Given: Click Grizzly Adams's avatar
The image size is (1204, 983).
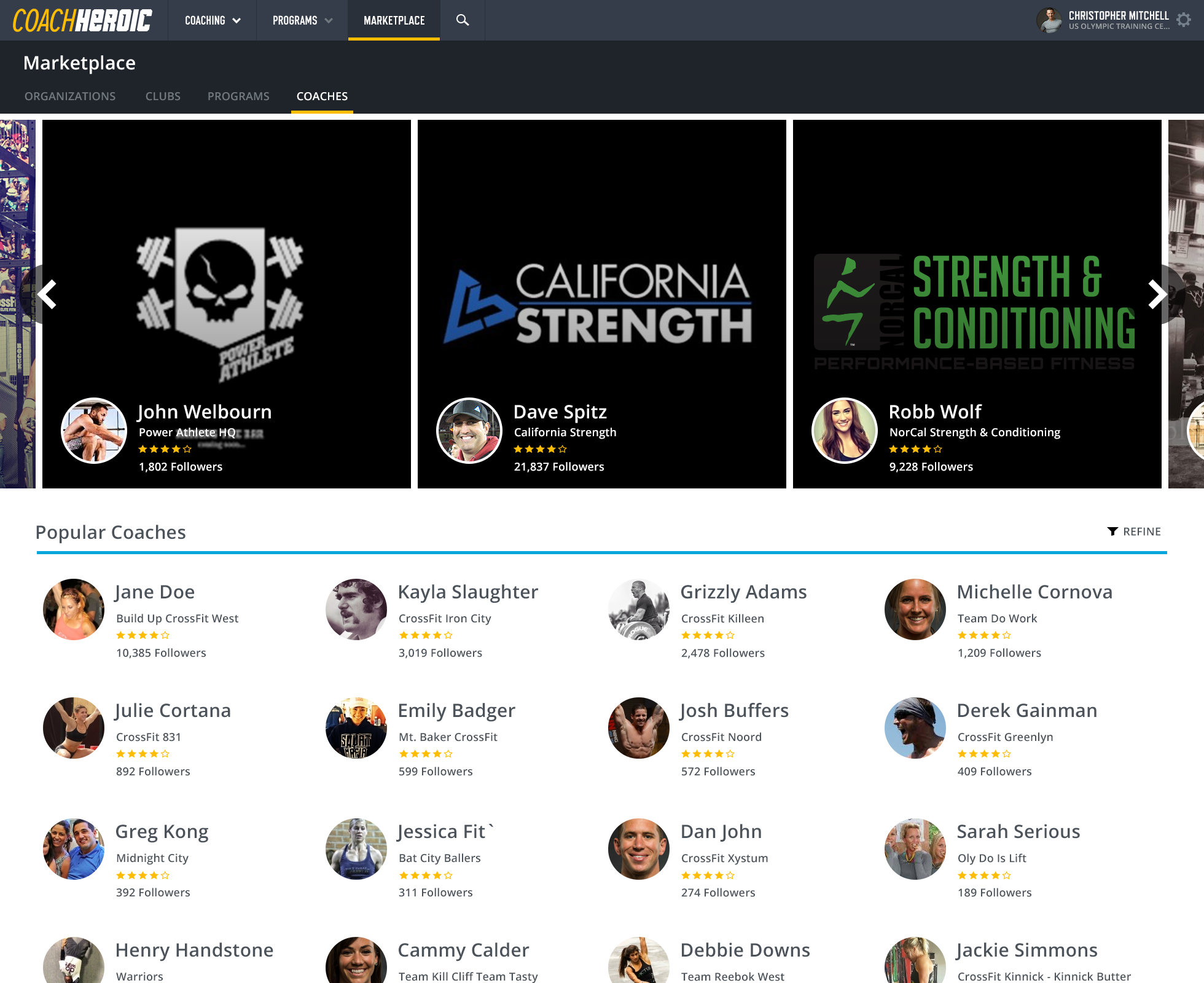Looking at the screenshot, I should click(639, 609).
